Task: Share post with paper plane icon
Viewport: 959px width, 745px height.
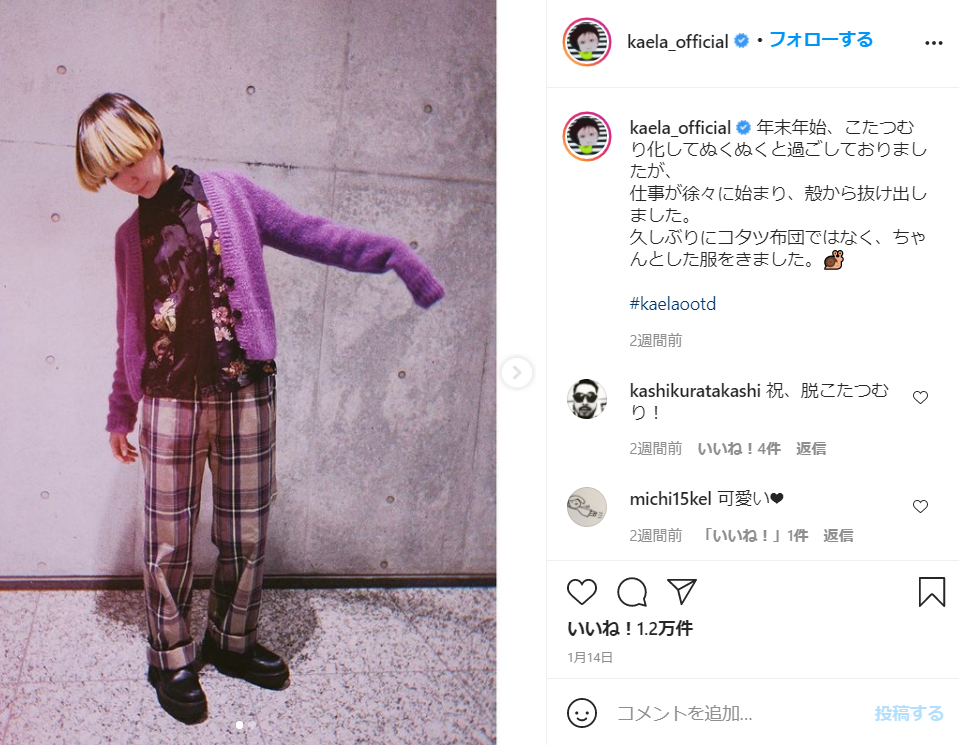Action: pyautogui.click(x=682, y=591)
